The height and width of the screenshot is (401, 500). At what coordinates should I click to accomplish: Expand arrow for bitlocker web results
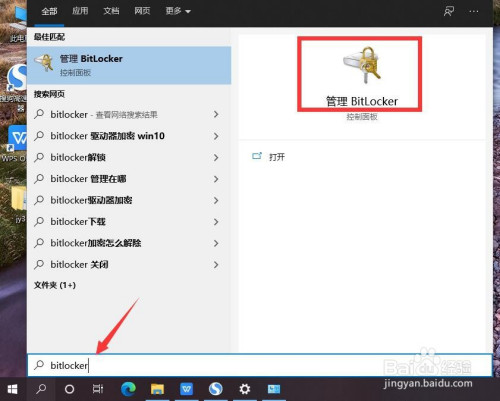216,115
